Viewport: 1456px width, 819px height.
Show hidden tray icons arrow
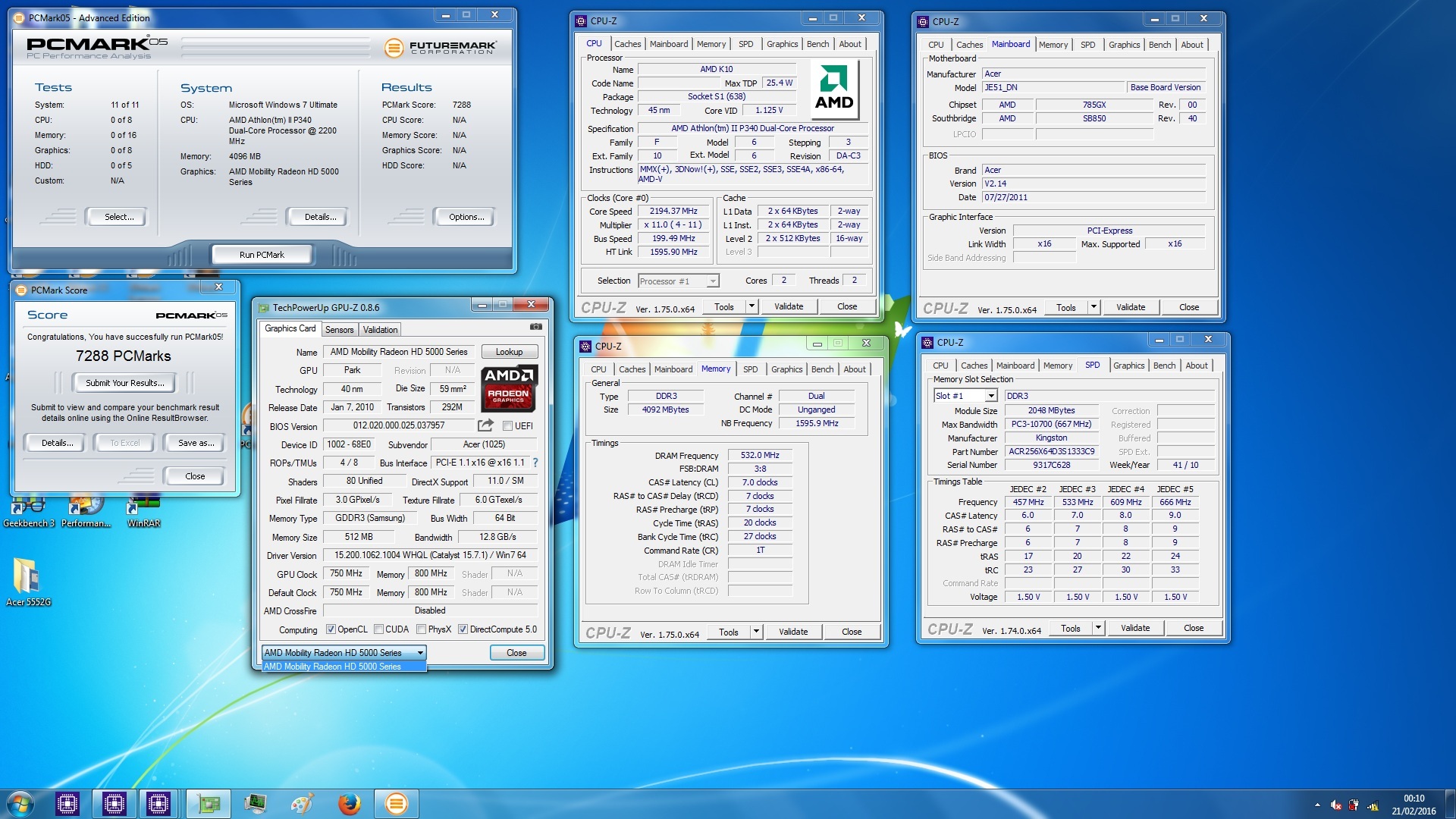pos(1317,805)
